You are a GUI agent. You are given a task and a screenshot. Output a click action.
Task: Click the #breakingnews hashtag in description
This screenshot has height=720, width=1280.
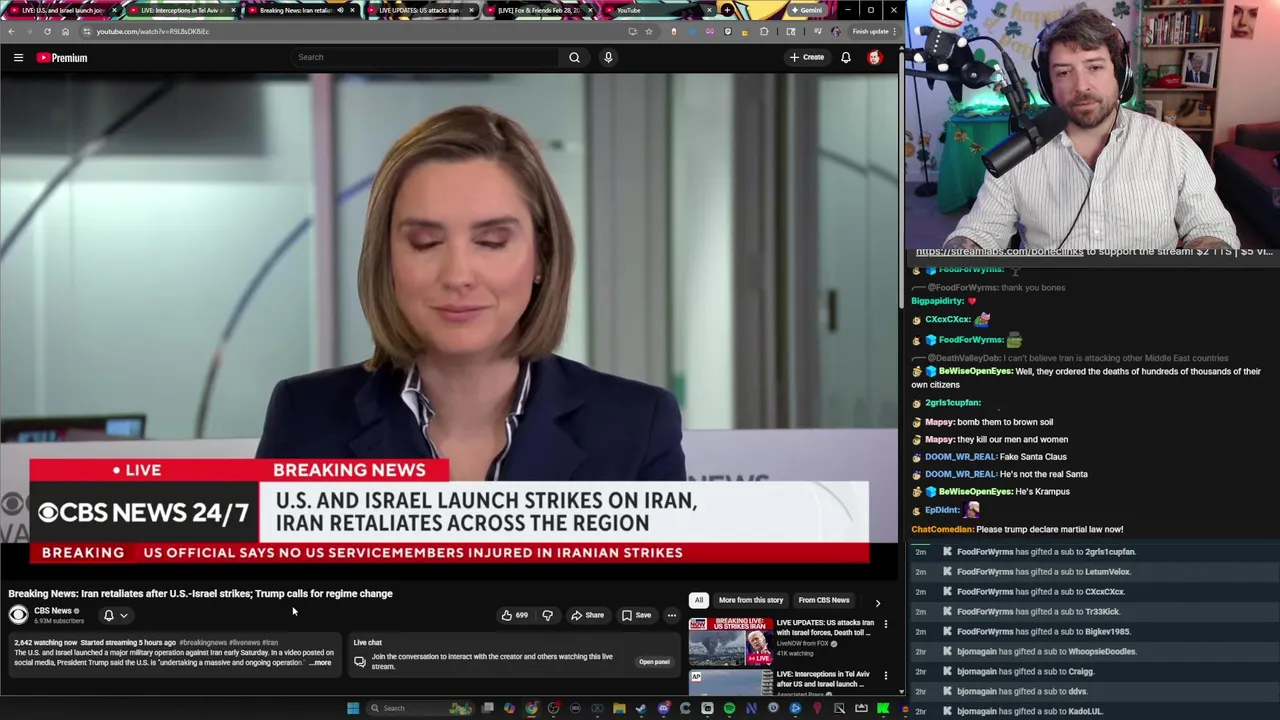[204, 643]
